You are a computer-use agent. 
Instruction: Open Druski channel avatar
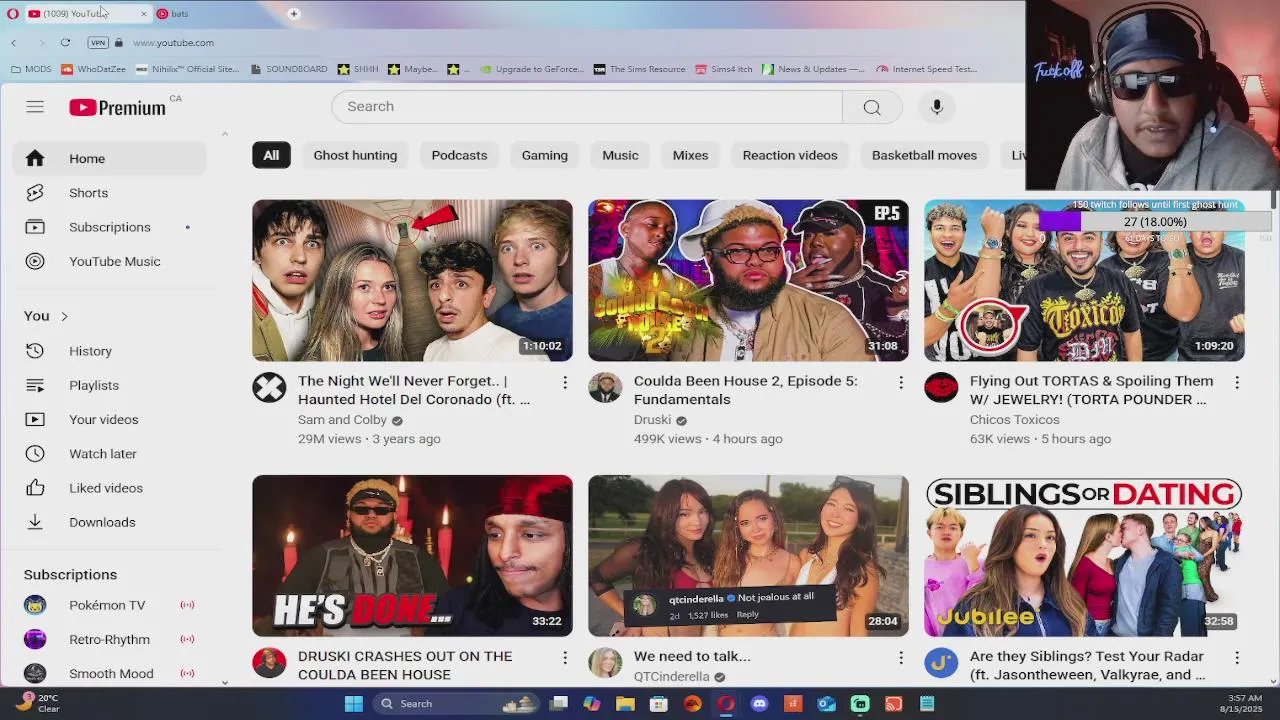605,388
